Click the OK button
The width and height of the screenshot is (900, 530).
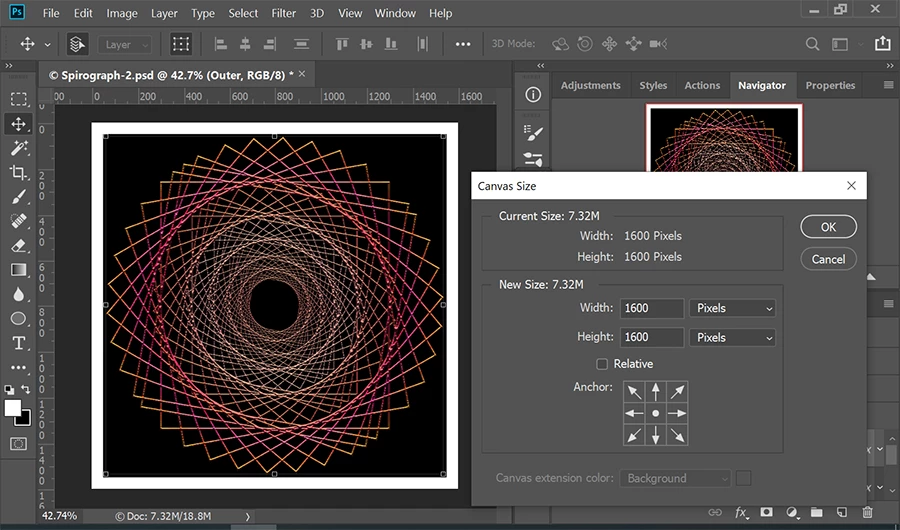(828, 227)
